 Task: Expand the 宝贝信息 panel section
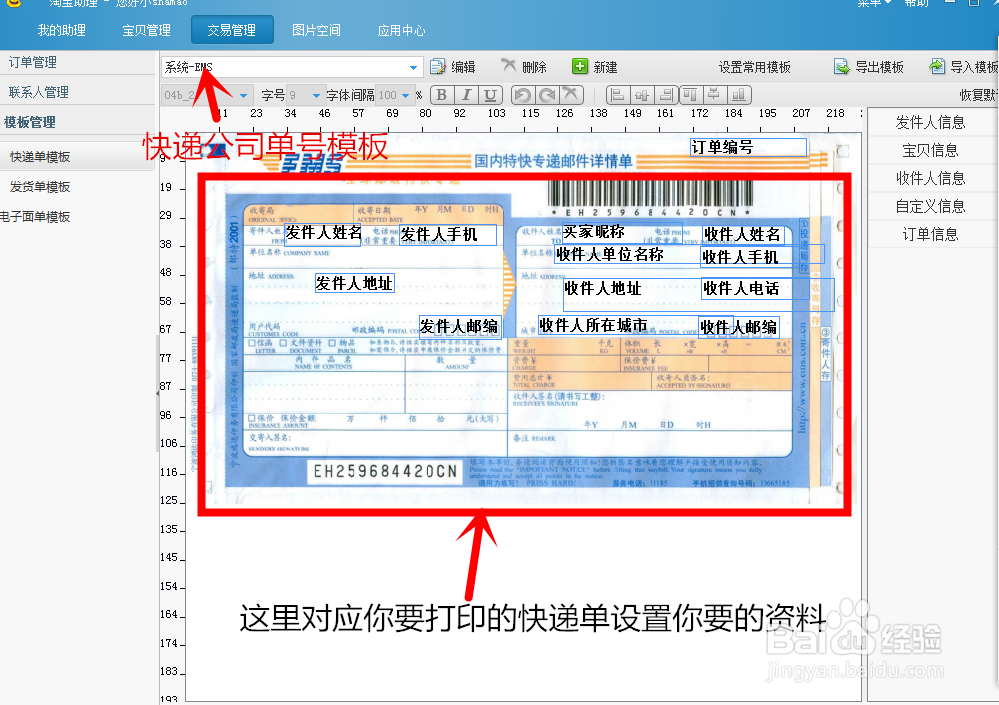(x=930, y=150)
